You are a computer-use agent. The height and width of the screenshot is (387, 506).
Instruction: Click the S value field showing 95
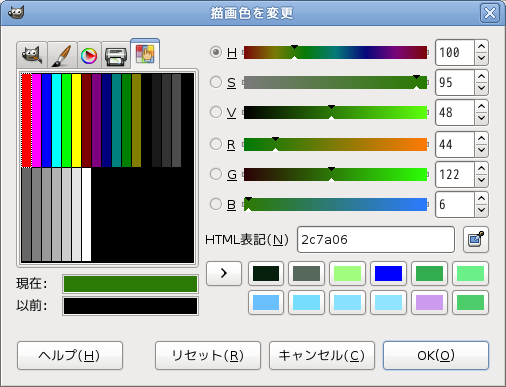tap(455, 82)
